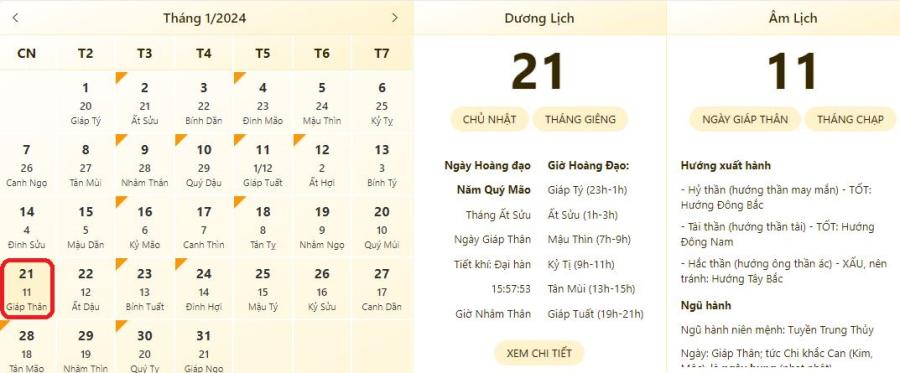
Task: Click the T4 weekday column header
Action: coord(204,53)
